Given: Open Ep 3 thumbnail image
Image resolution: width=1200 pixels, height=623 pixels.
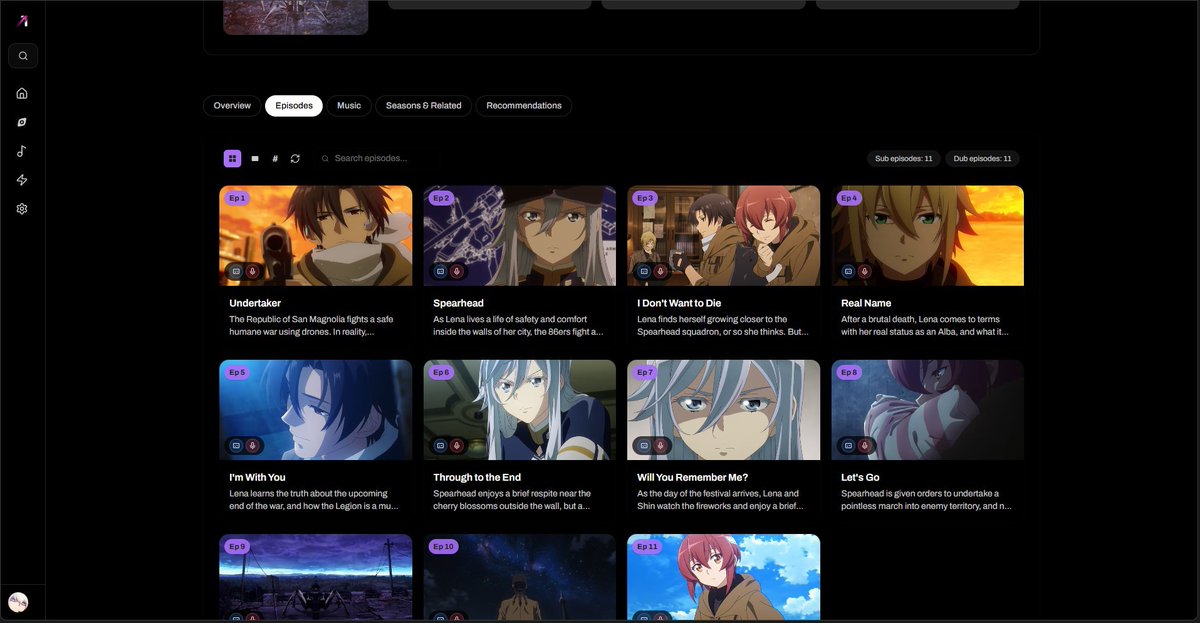Looking at the screenshot, I should pos(724,236).
